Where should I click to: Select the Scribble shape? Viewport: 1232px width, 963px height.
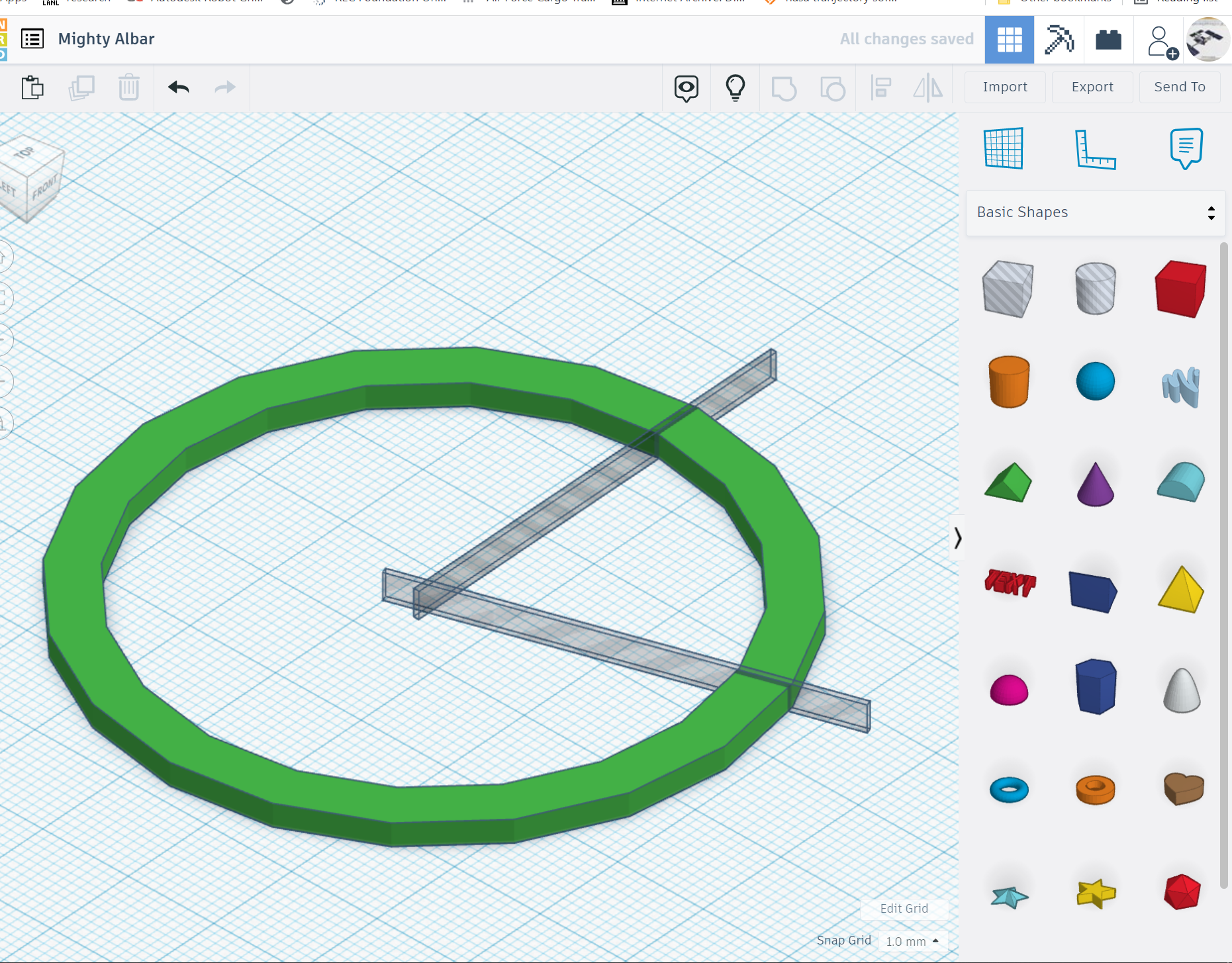pos(1182,387)
